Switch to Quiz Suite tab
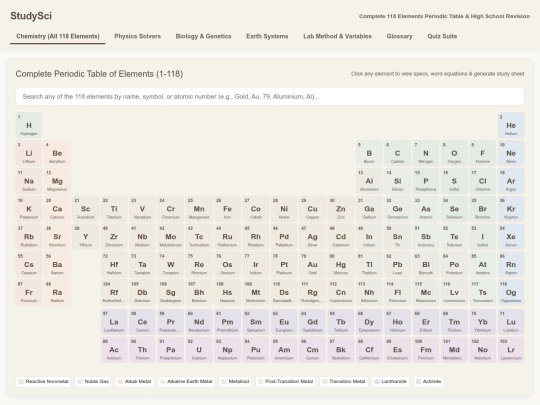 442,37
